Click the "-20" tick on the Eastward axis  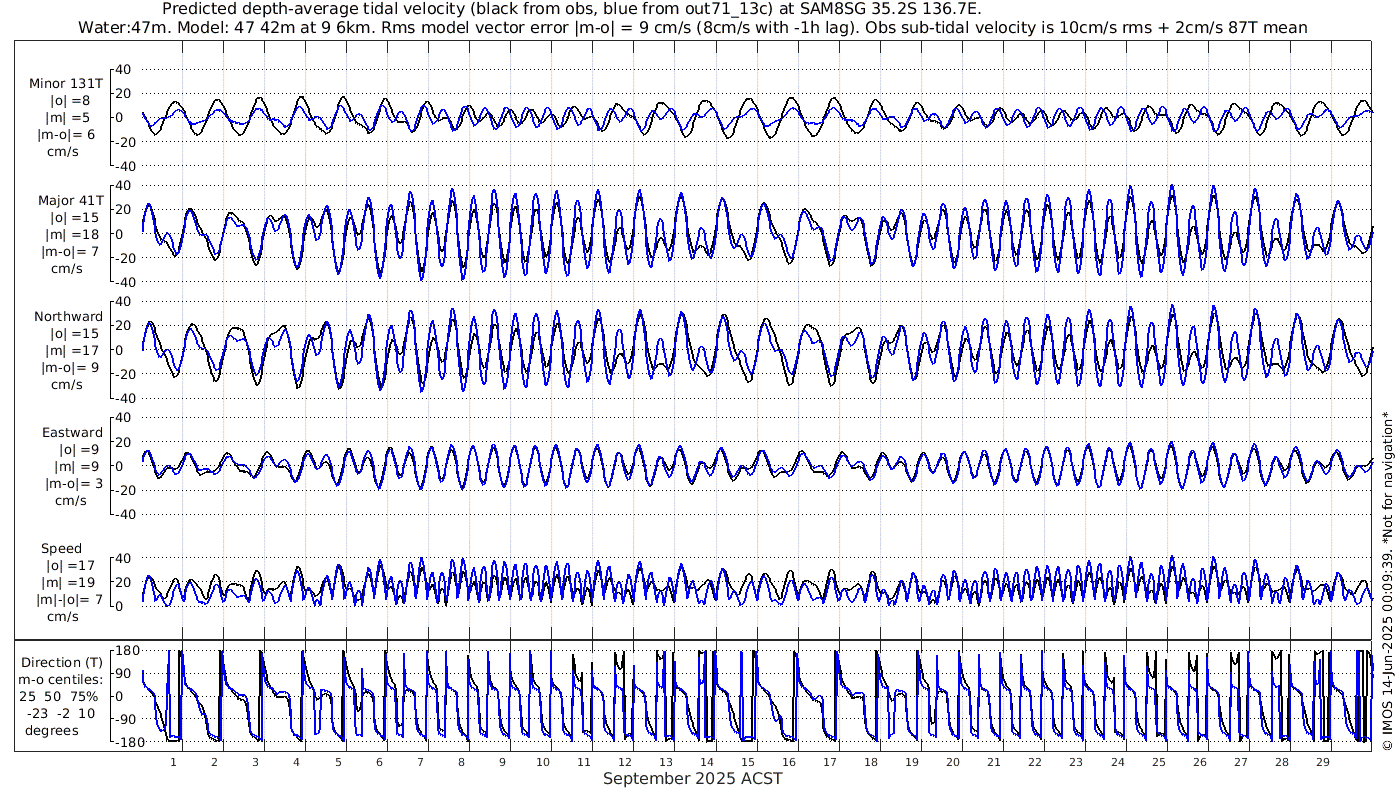pyautogui.click(x=122, y=490)
